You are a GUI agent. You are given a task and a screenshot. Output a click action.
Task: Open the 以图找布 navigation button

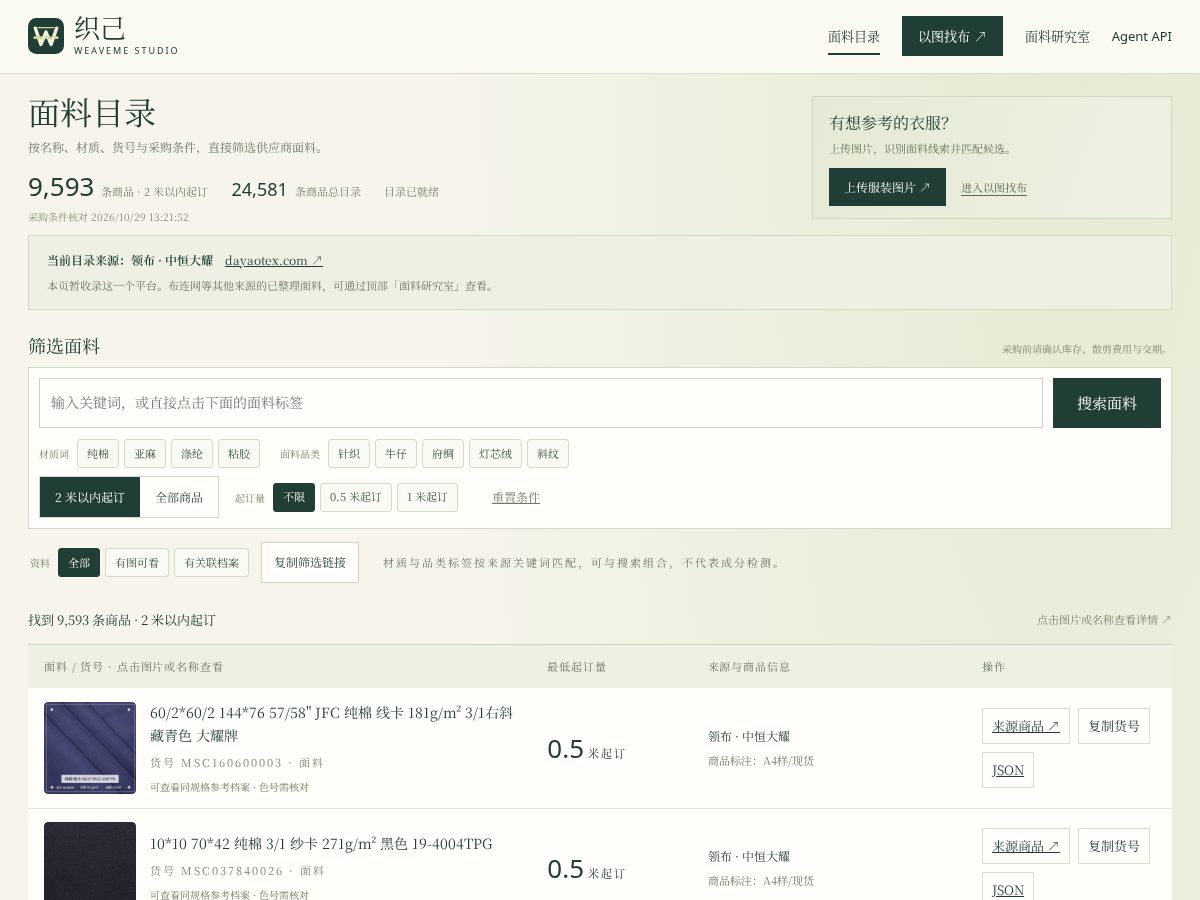952,36
